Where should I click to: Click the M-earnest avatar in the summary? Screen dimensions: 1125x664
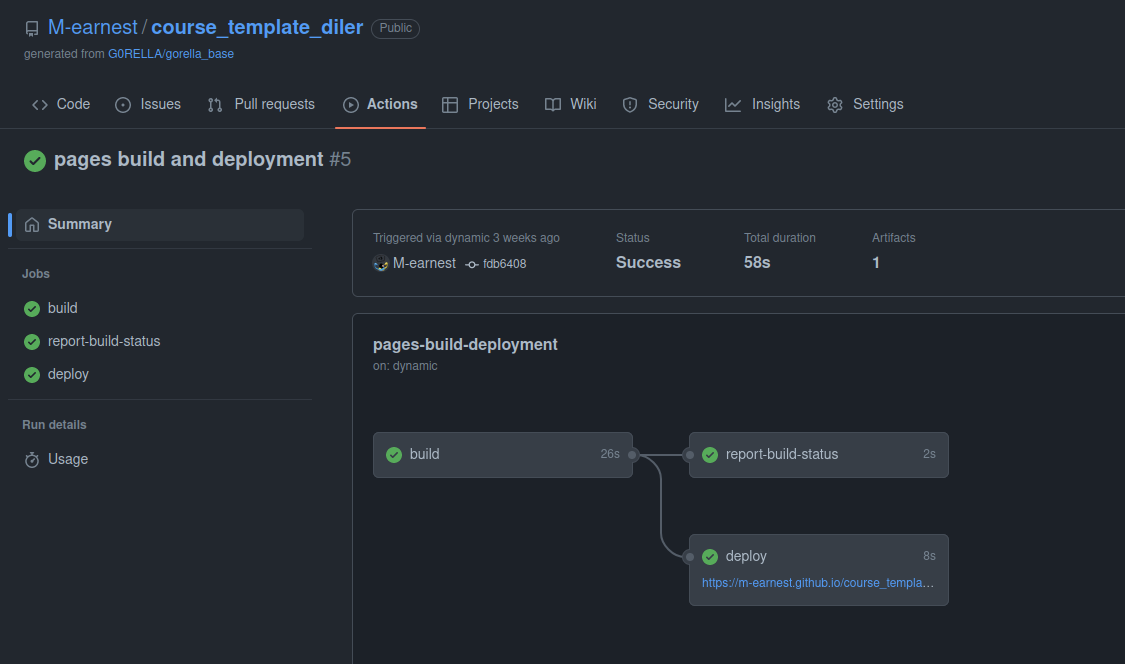click(x=381, y=263)
